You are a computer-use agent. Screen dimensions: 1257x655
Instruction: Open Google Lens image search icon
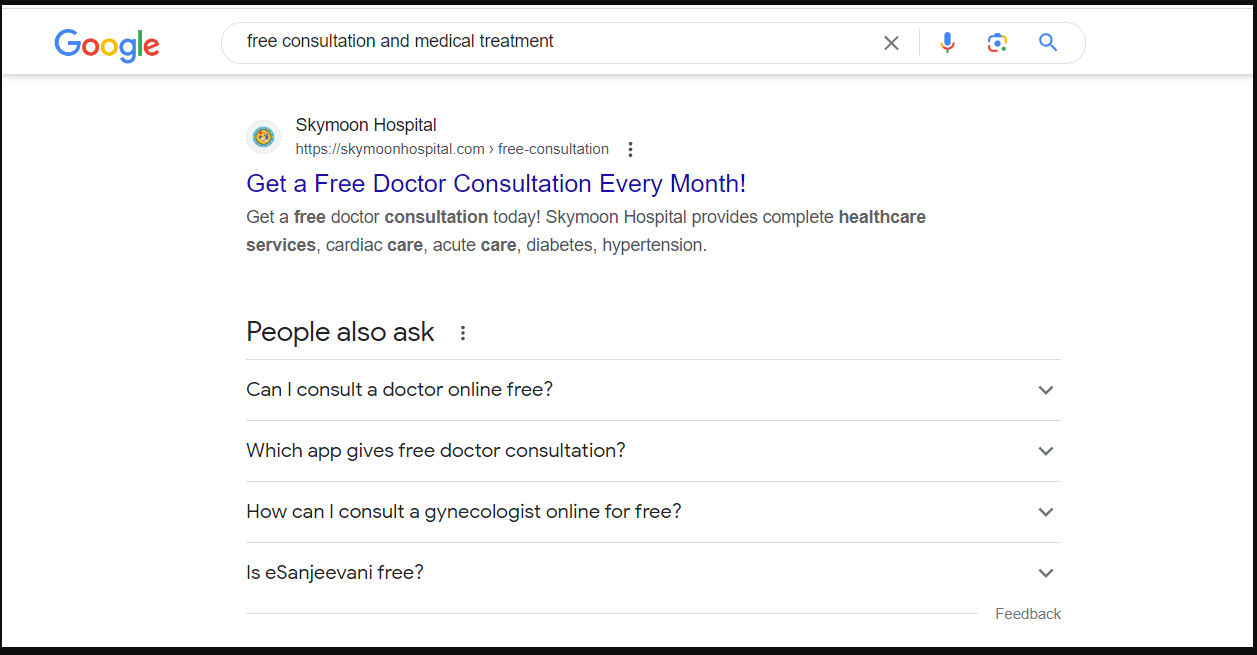tap(997, 42)
